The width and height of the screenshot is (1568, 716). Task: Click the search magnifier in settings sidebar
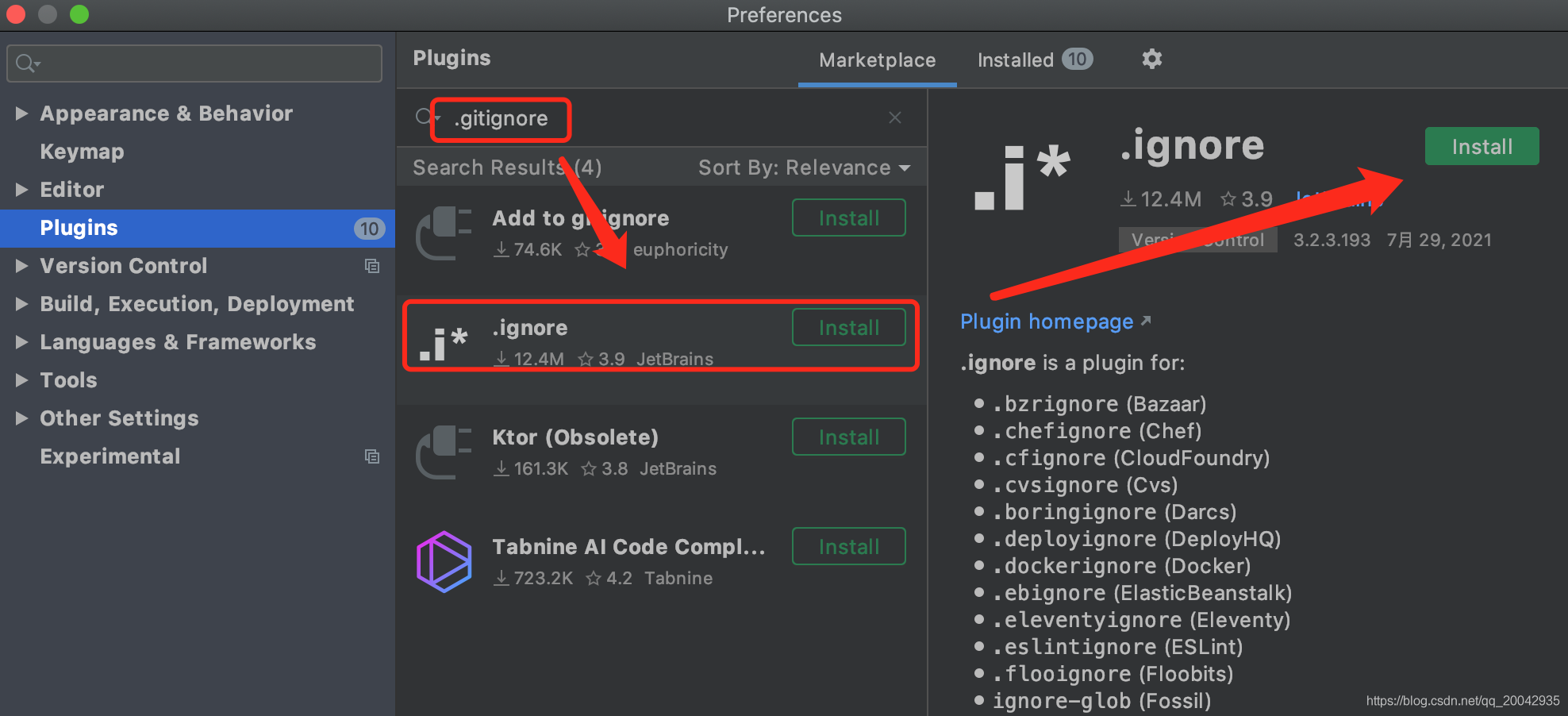click(26, 64)
